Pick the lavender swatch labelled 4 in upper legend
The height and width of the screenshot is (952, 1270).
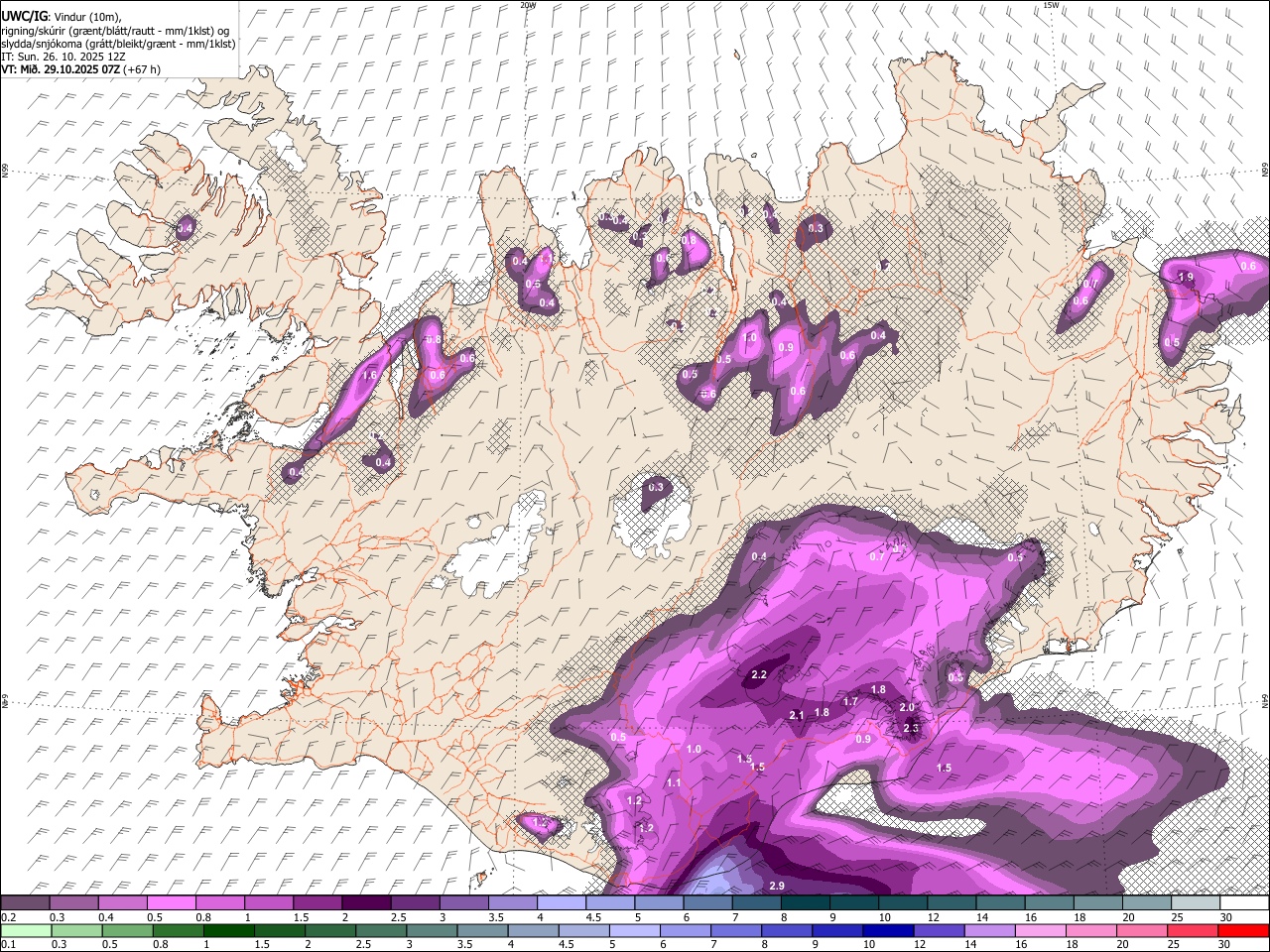561,903
